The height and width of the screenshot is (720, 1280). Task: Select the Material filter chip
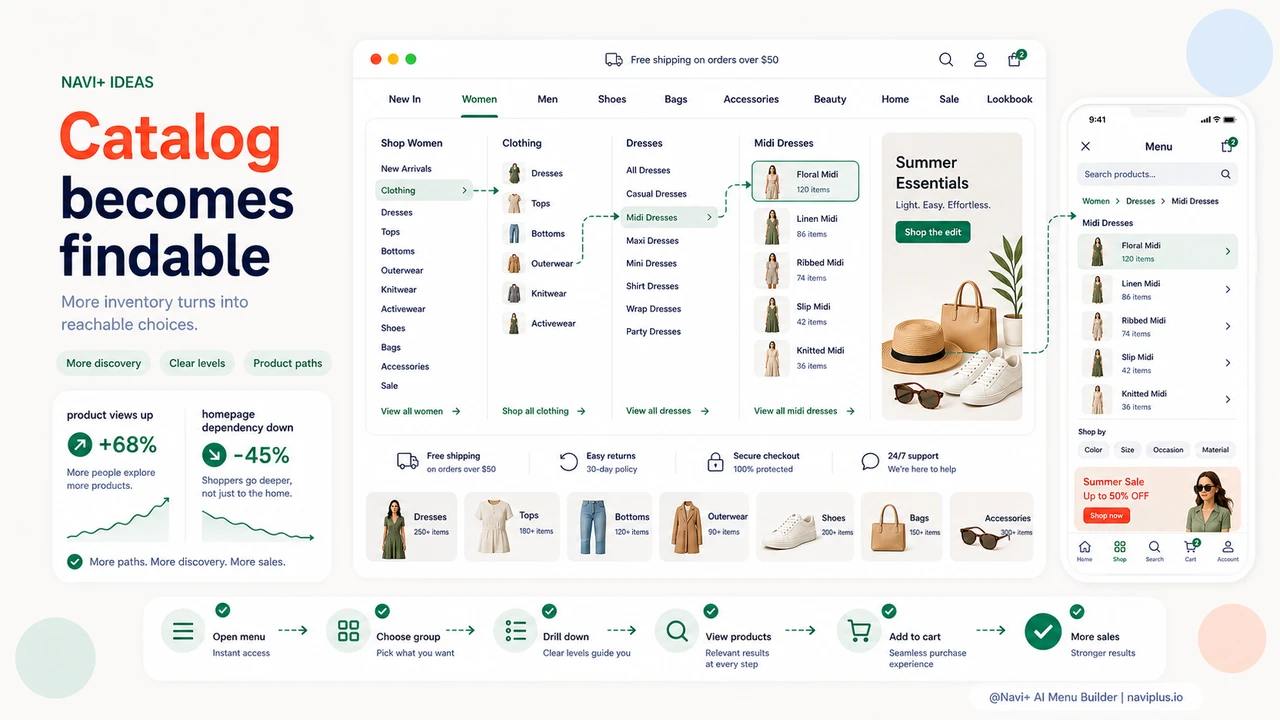point(1215,450)
